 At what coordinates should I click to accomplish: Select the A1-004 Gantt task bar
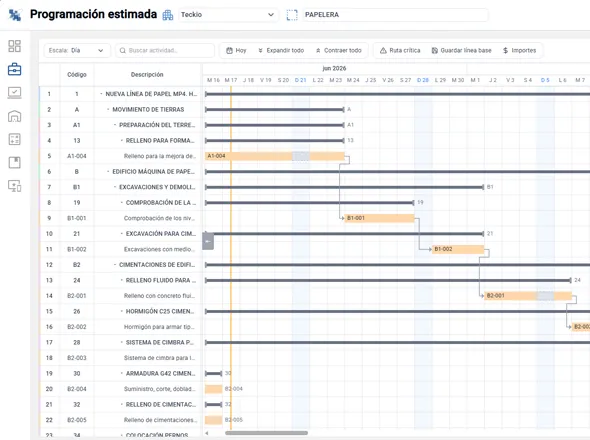(x=275, y=156)
